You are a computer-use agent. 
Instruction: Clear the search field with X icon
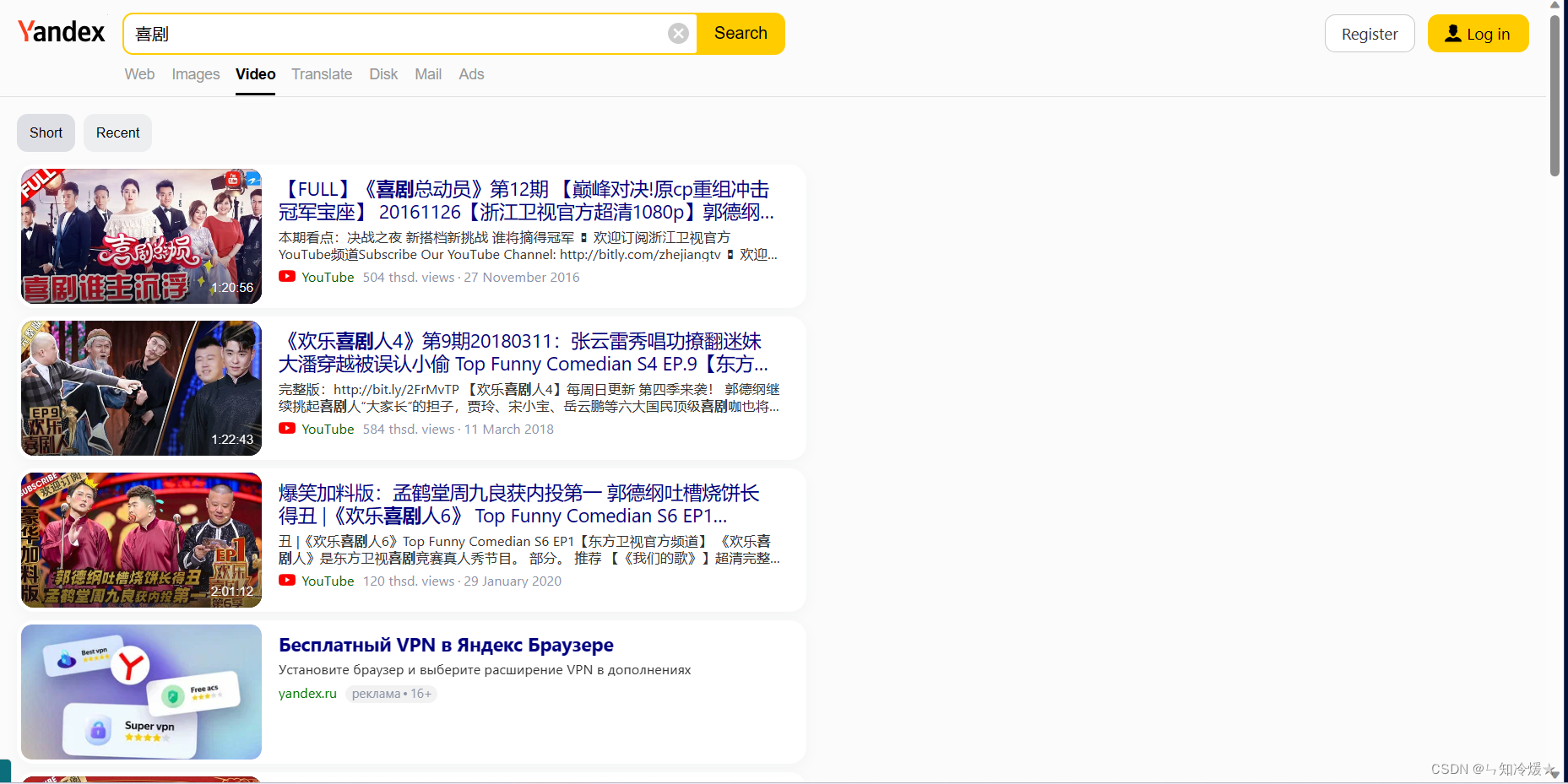(678, 34)
